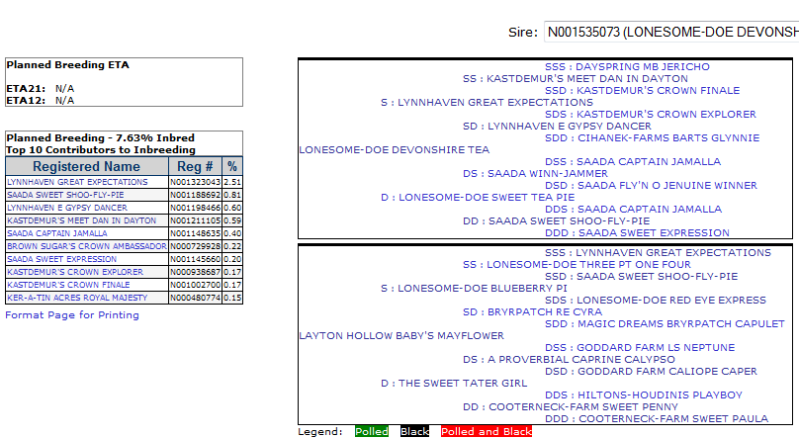Viewport: 799px width, 438px height.
Task: Click the % column header
Action: click(x=232, y=167)
